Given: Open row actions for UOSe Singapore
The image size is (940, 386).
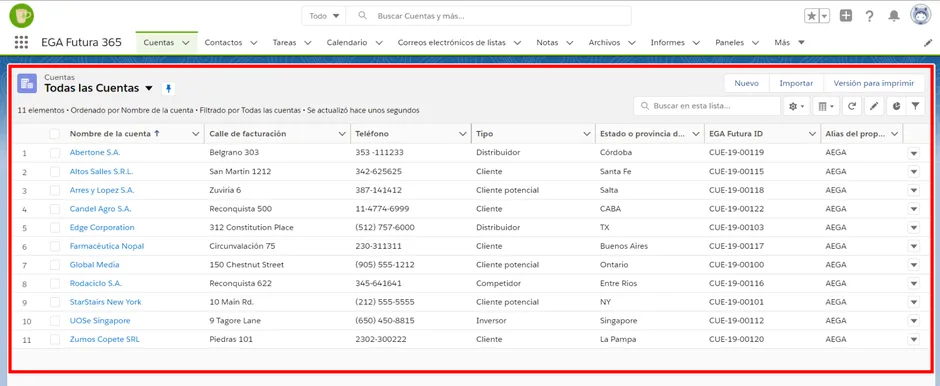Looking at the screenshot, I should click(913, 321).
